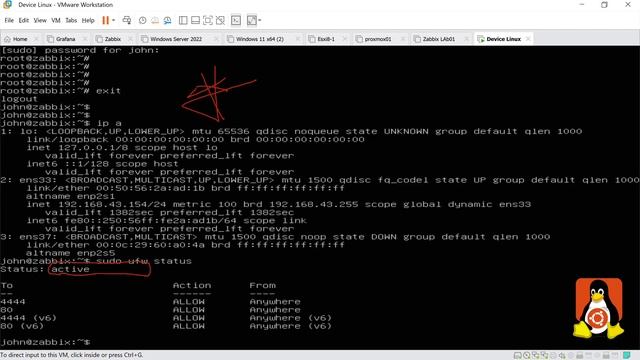Click the 'sudo ufw status' command line
The height and width of the screenshot is (360, 640).
pyautogui.click(x=96, y=261)
